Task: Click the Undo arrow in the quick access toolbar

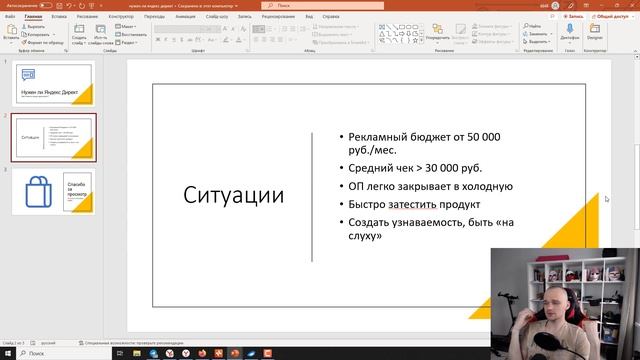Action: point(69,6)
